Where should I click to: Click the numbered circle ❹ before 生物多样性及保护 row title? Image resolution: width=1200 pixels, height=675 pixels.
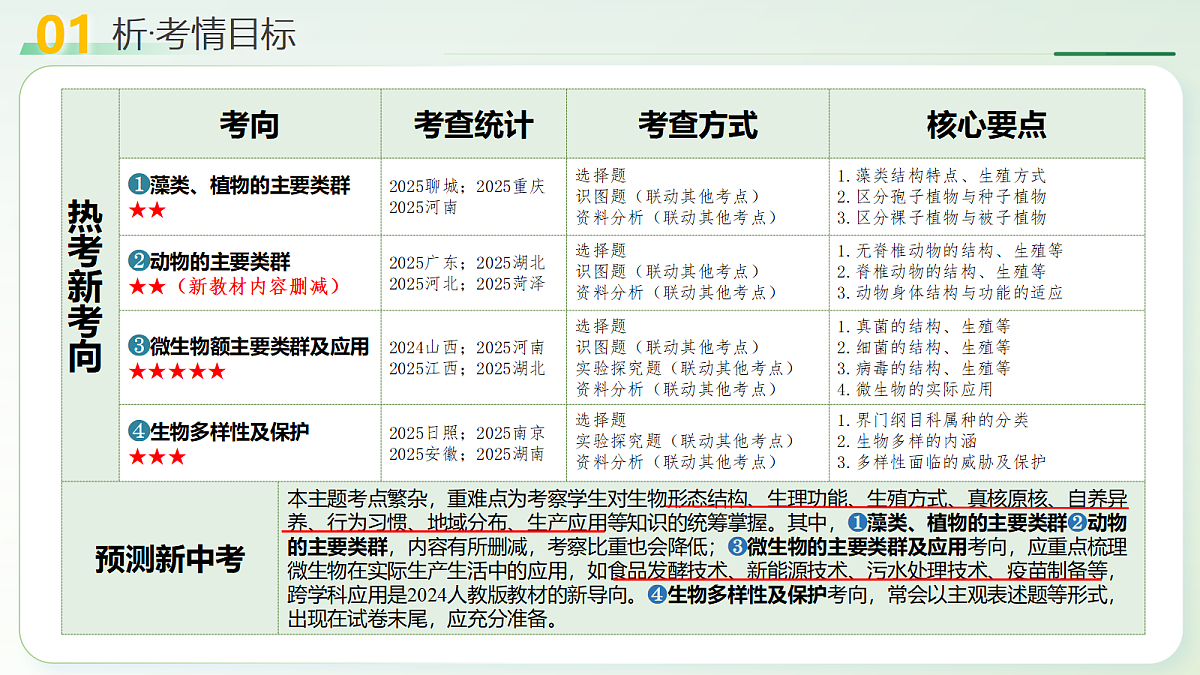pyautogui.click(x=138, y=431)
